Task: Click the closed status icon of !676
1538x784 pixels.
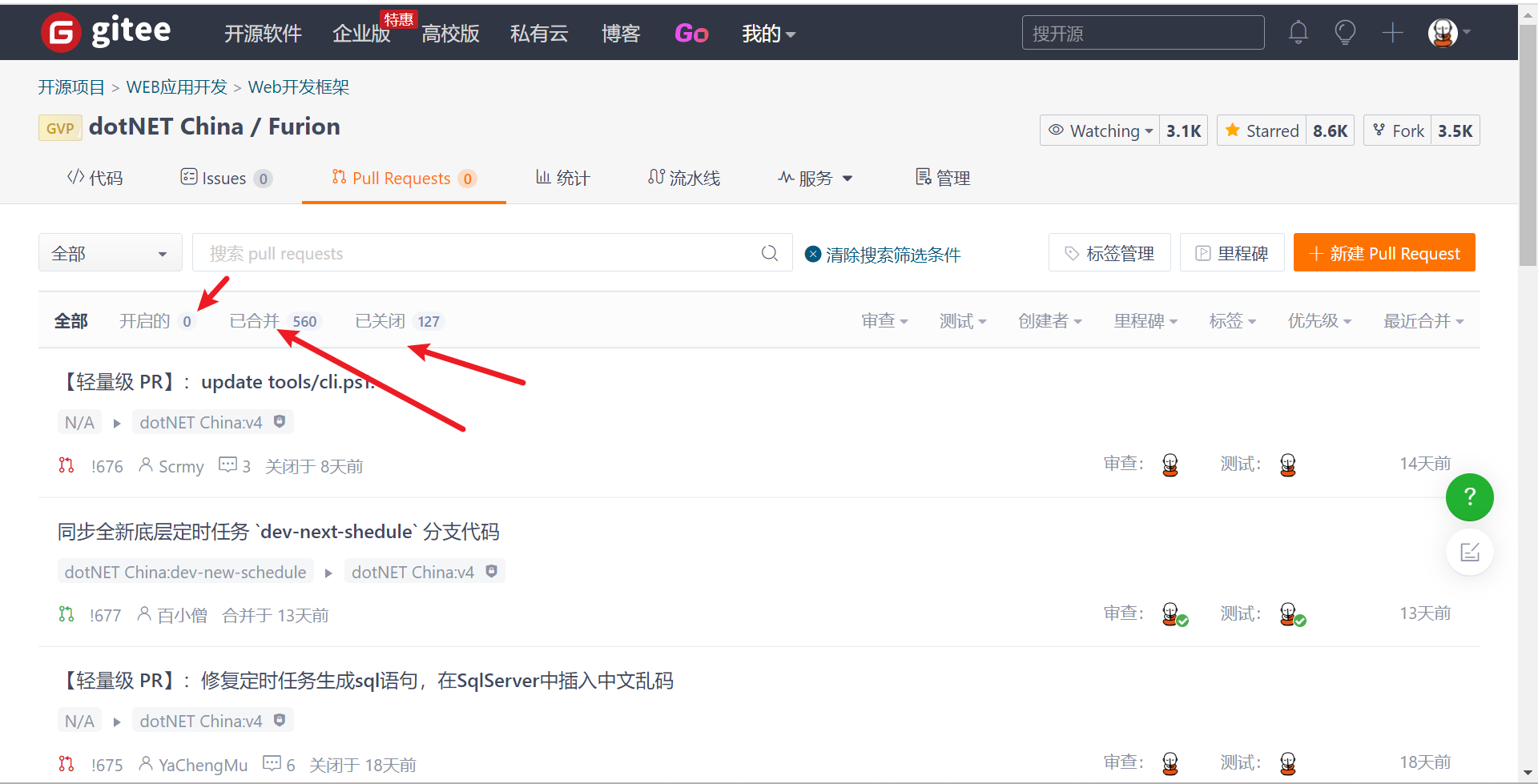Action: click(66, 465)
